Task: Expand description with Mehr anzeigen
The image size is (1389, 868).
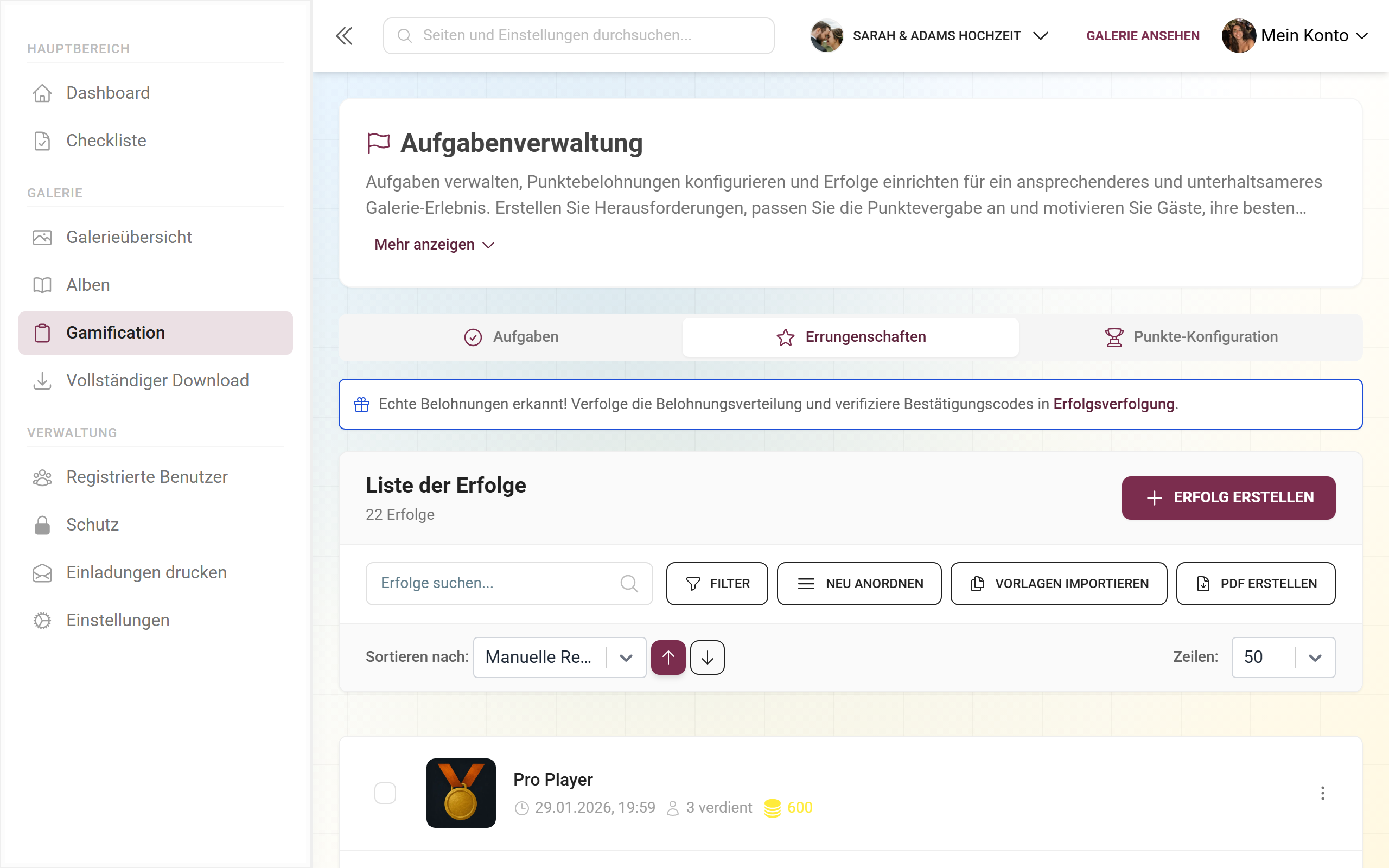Action: 434,245
